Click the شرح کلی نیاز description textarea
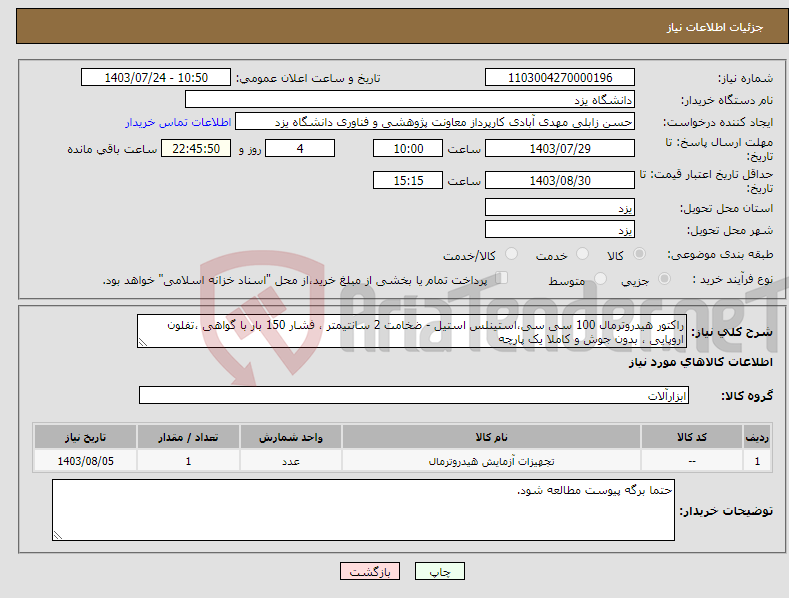 (412, 331)
